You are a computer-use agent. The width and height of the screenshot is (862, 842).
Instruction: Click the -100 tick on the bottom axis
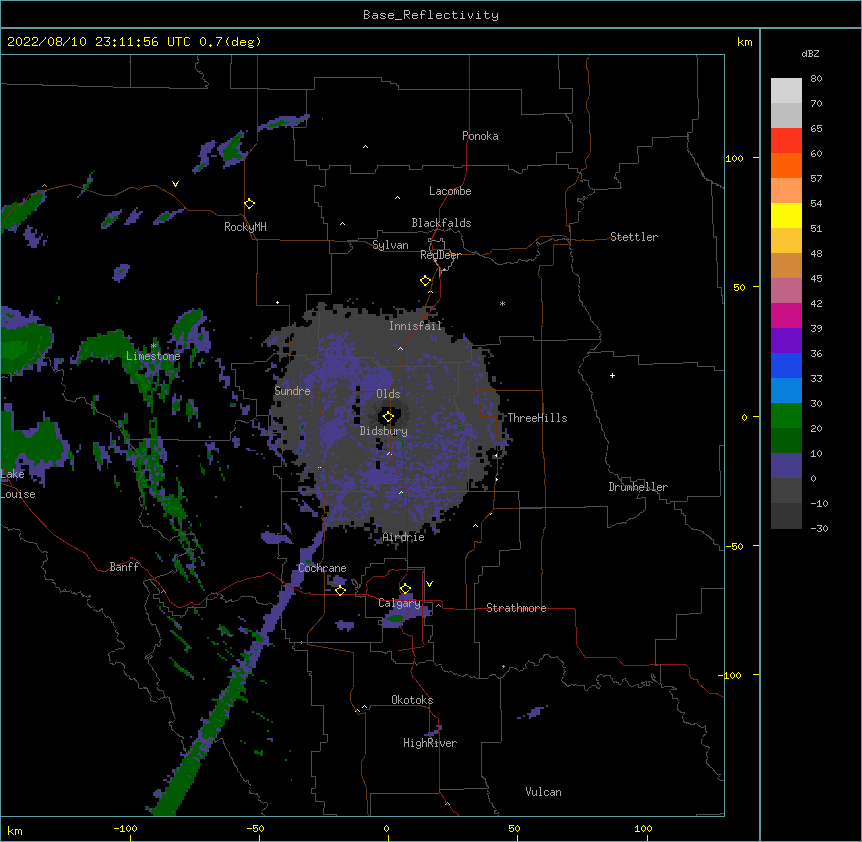[125, 828]
